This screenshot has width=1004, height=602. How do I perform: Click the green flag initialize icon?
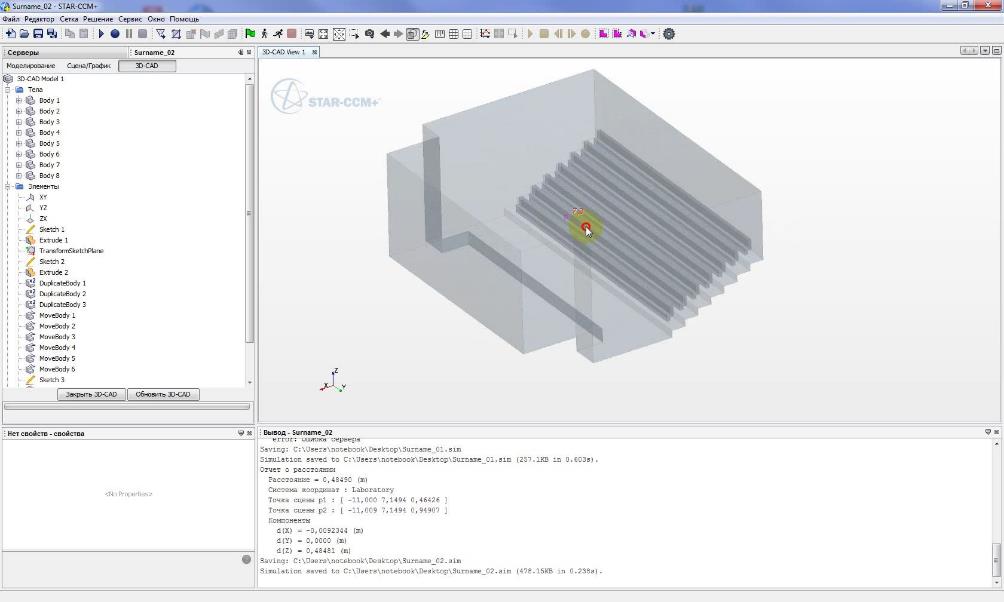[x=250, y=34]
